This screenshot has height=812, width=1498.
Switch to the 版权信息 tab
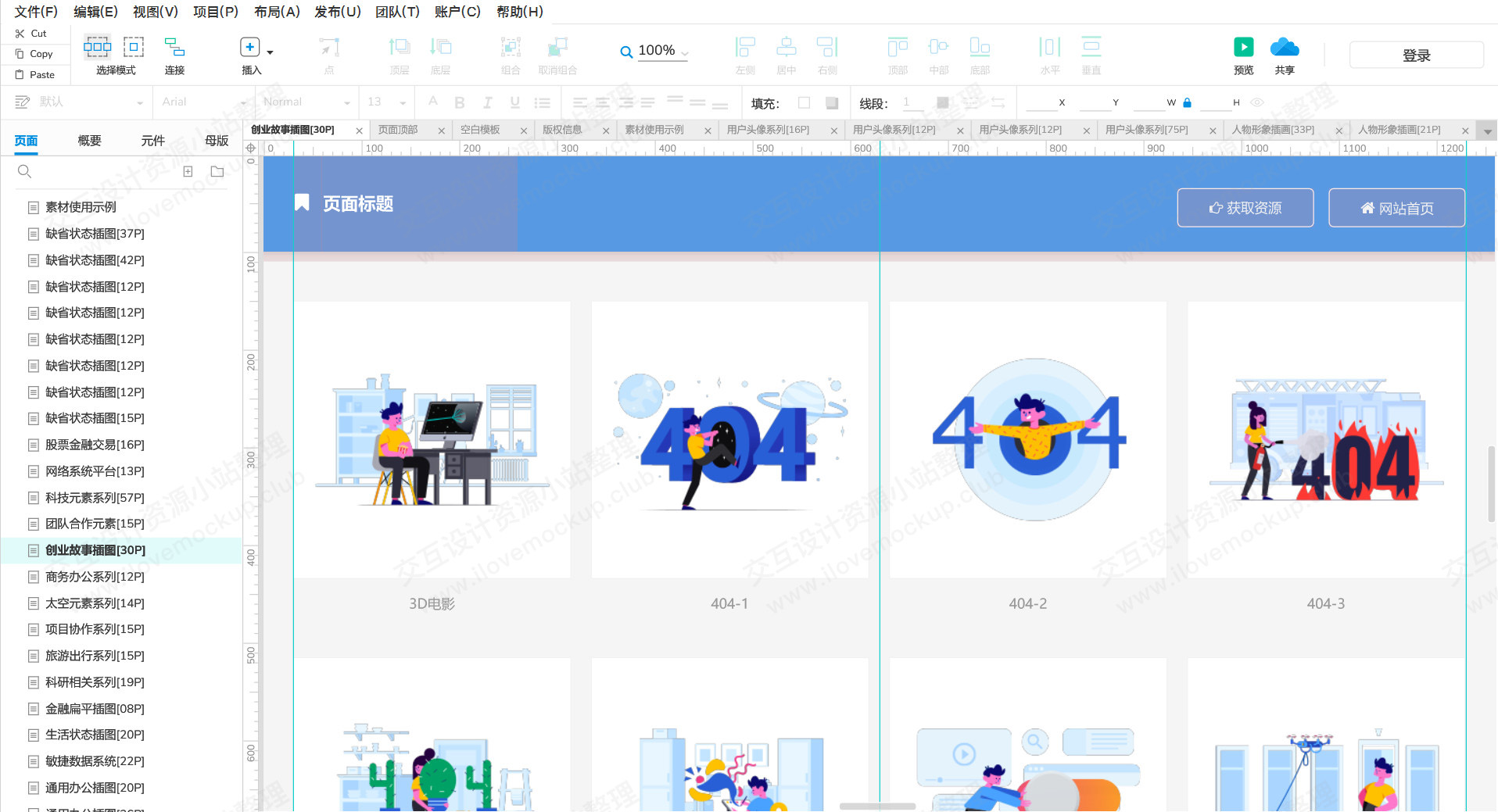562,130
